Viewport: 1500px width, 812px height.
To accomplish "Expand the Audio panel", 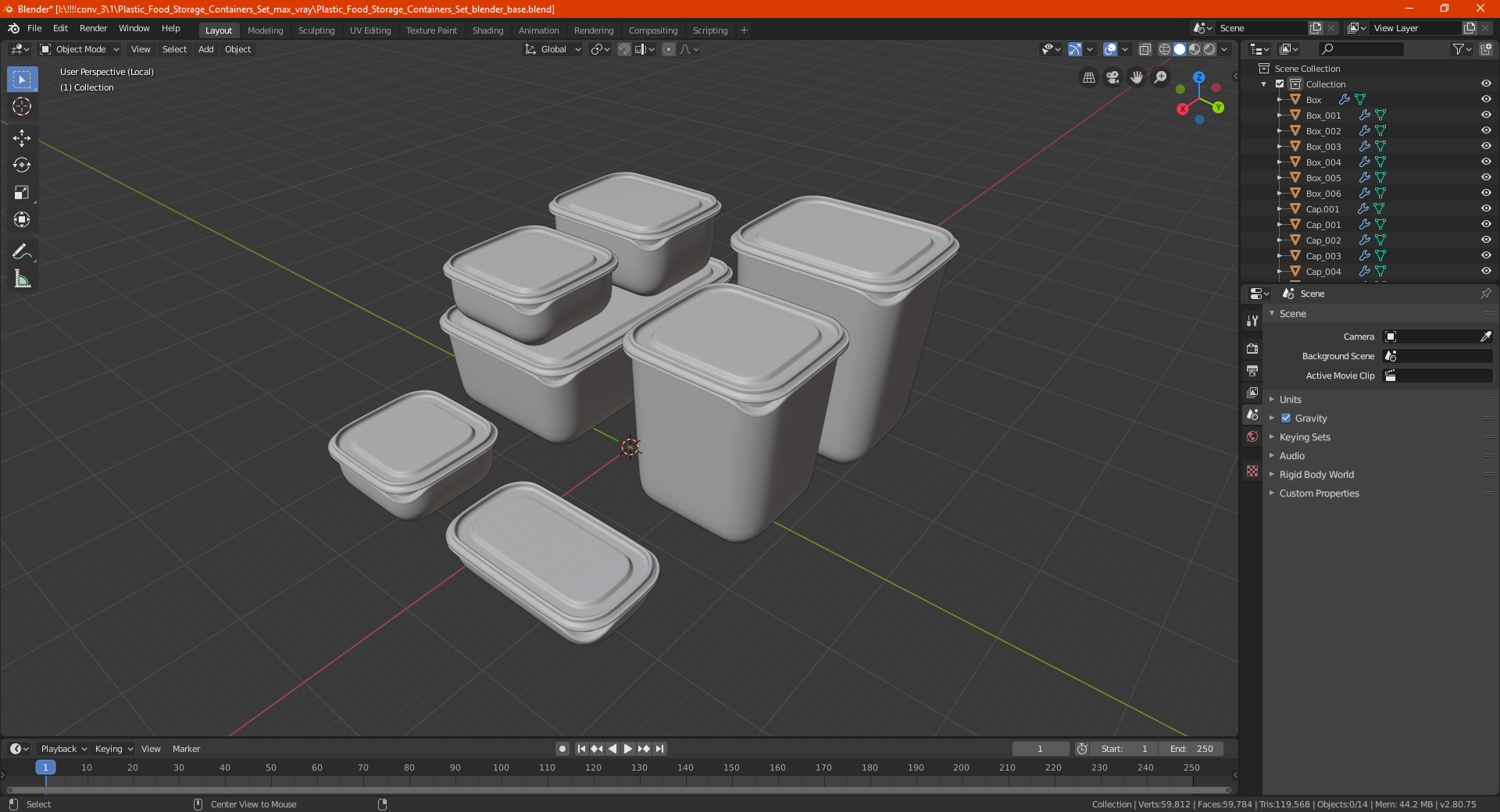I will (x=1291, y=455).
